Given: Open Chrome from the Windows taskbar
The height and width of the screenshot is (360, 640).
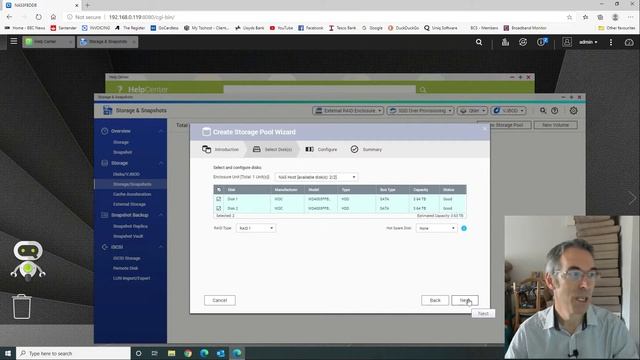Looking at the screenshot, I should tap(188, 353).
